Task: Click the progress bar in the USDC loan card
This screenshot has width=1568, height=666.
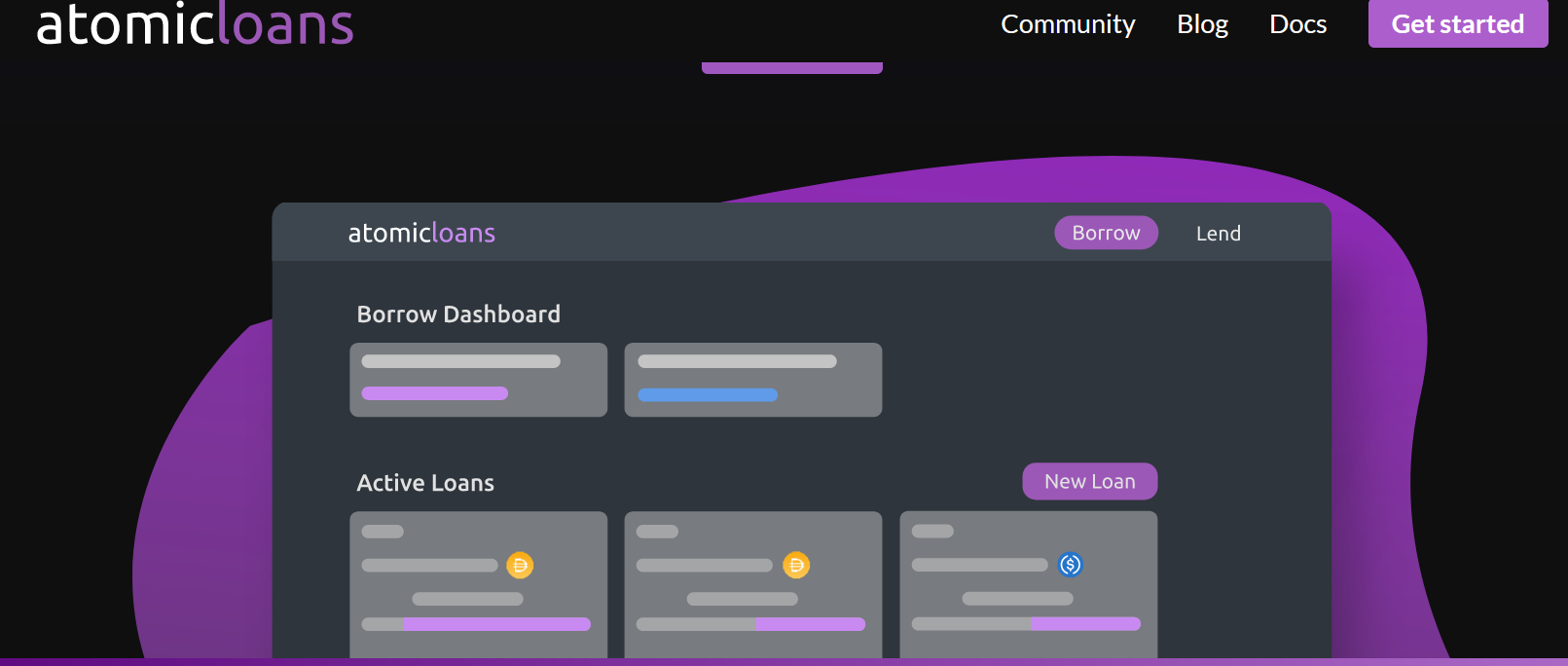Action: [1026, 623]
